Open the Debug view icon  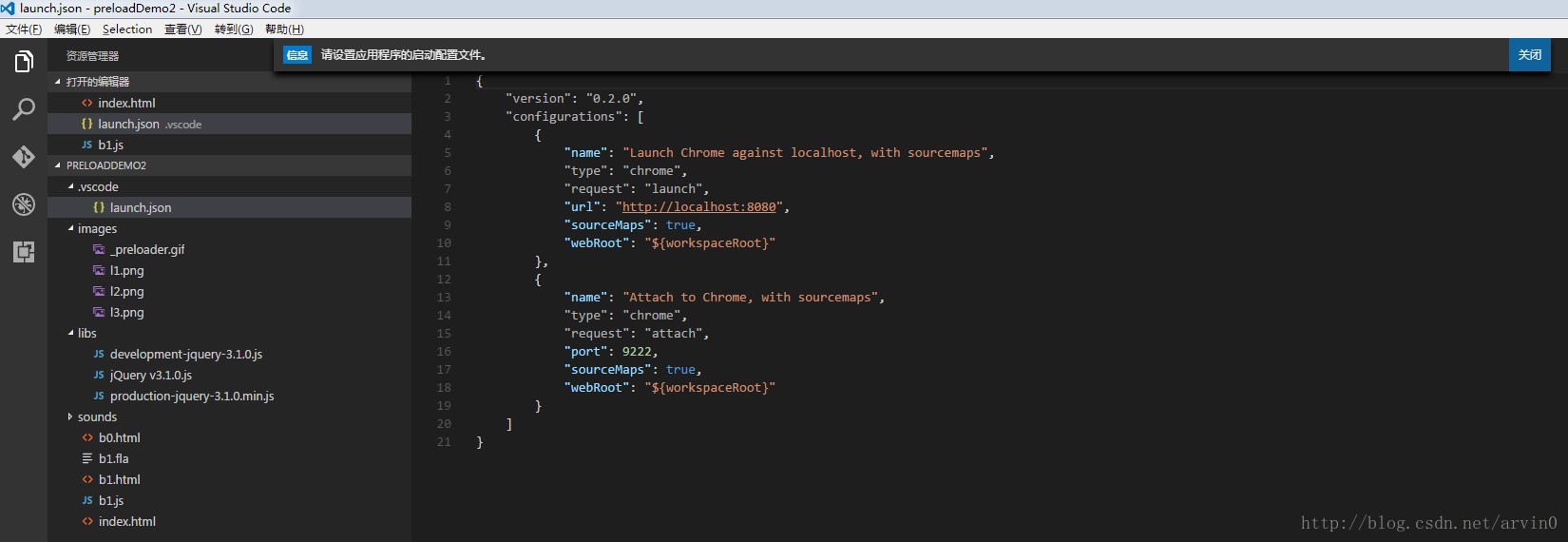pos(24,204)
